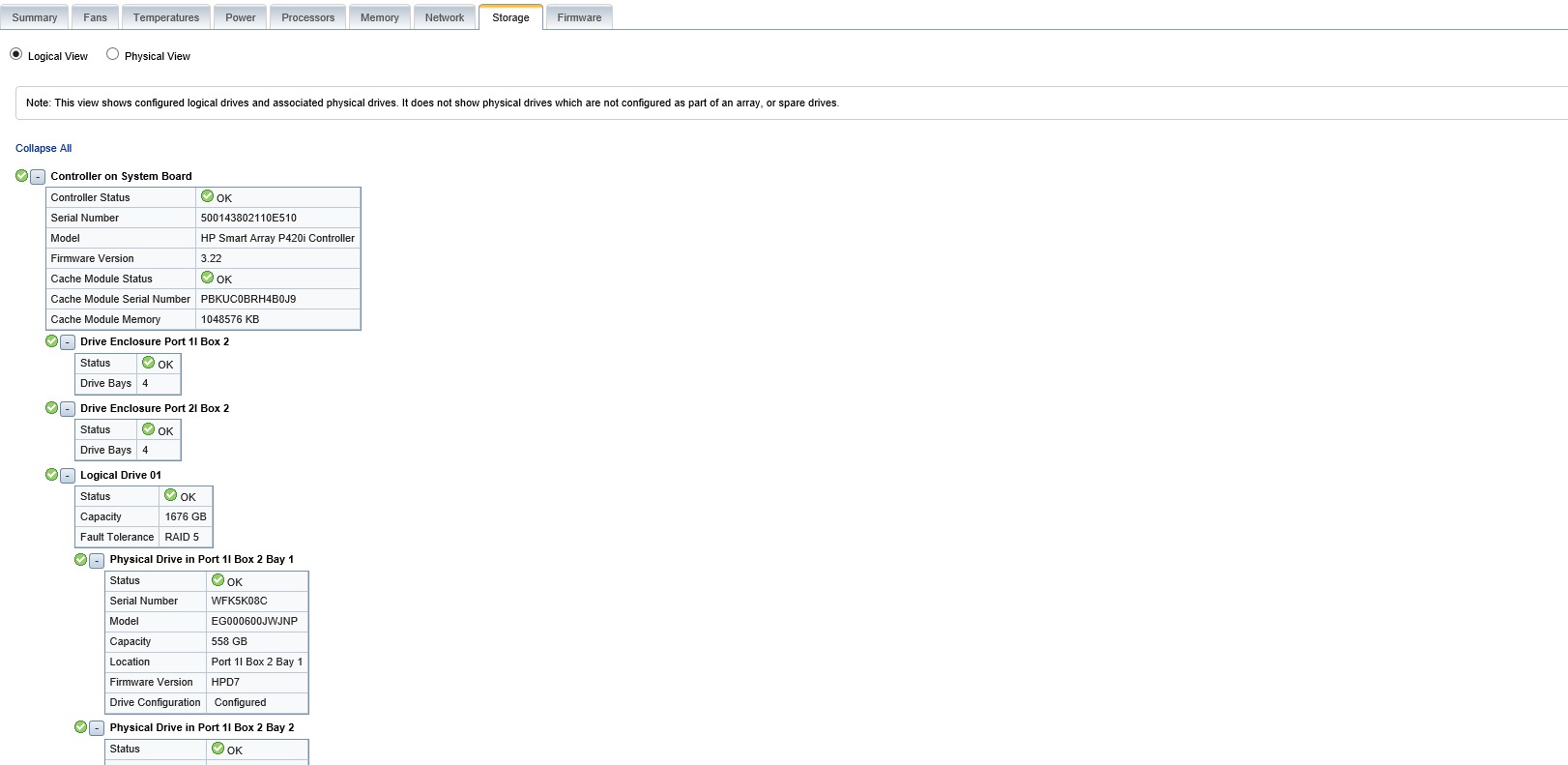Screen dimensions: 1568x765
Task: Open the Network tab
Action: (445, 17)
